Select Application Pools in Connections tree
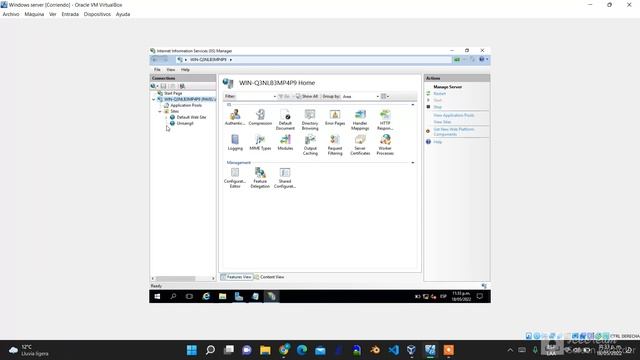 pyautogui.click(x=186, y=105)
